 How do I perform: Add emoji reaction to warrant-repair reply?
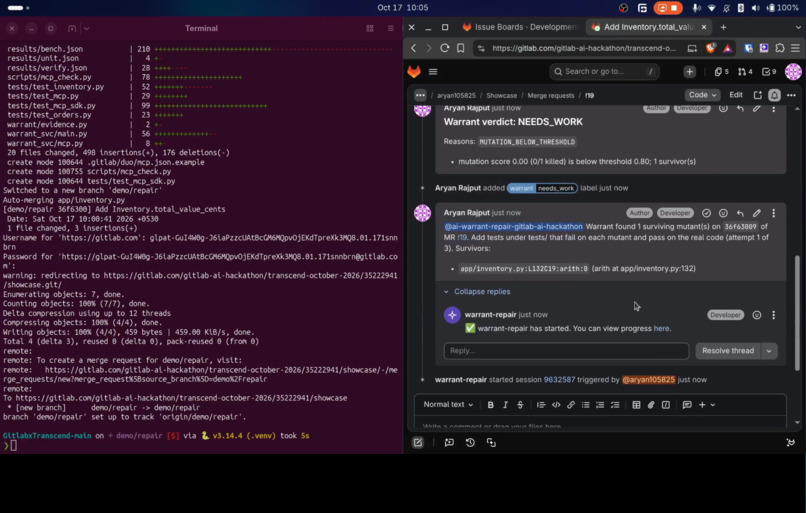tap(757, 315)
